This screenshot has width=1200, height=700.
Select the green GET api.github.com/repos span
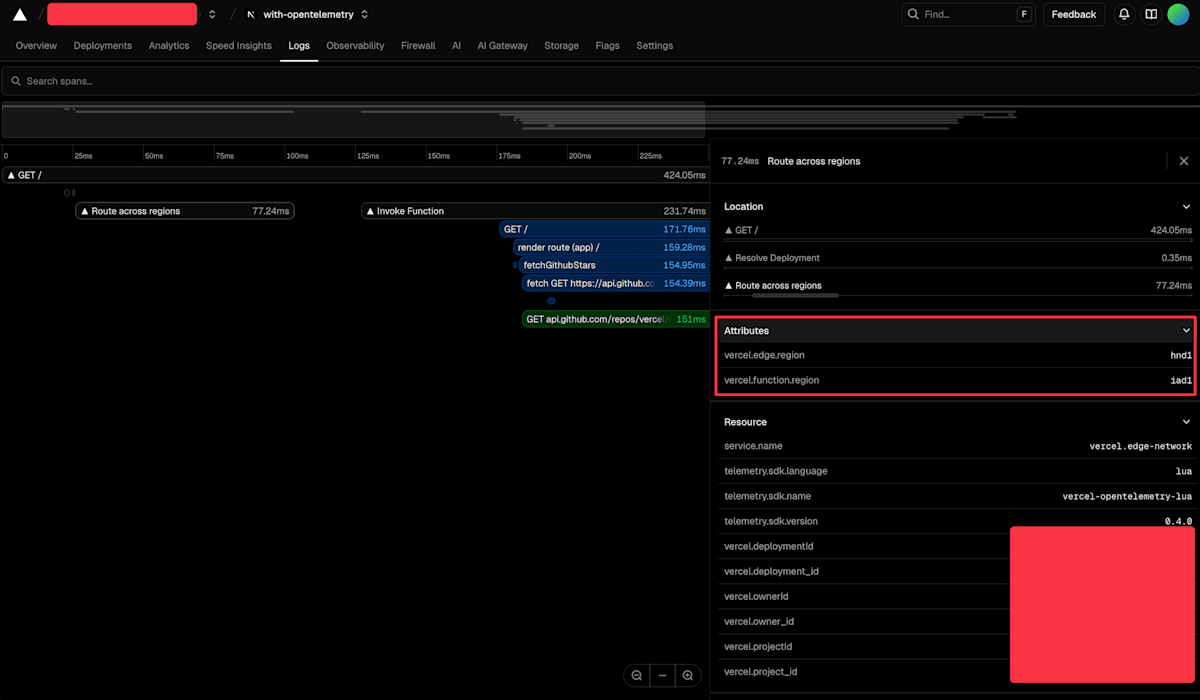point(615,319)
